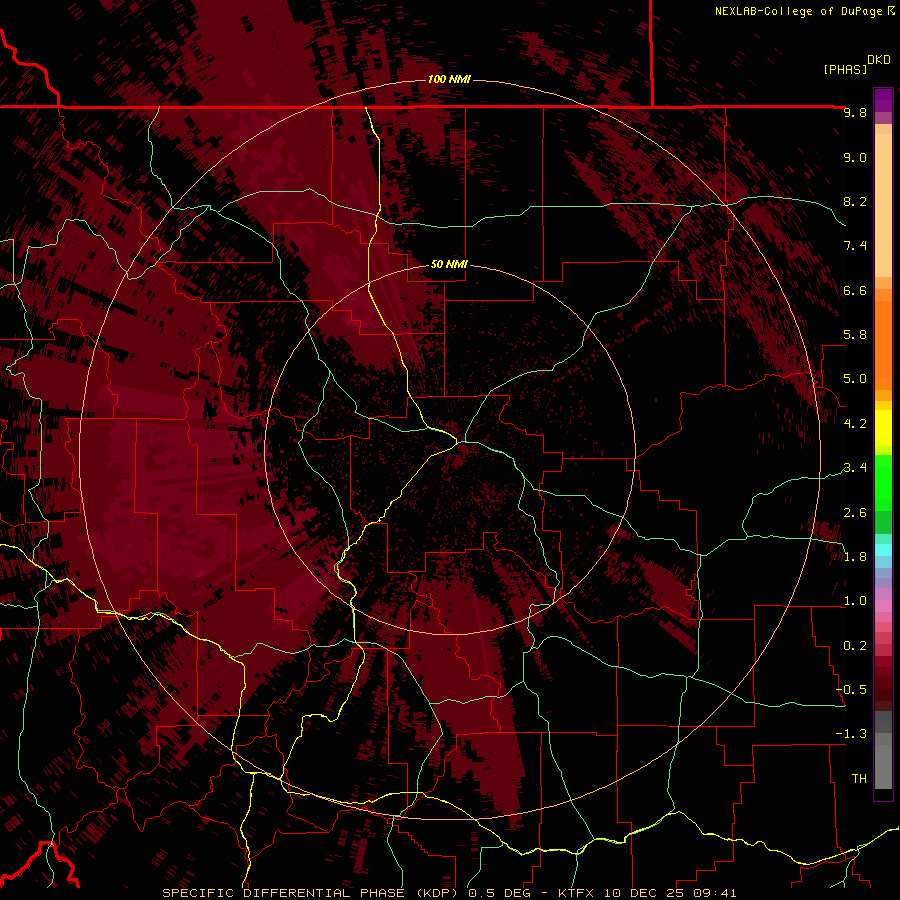
Task: Click the -1.3 scale value
Action: pyautogui.click(x=851, y=734)
